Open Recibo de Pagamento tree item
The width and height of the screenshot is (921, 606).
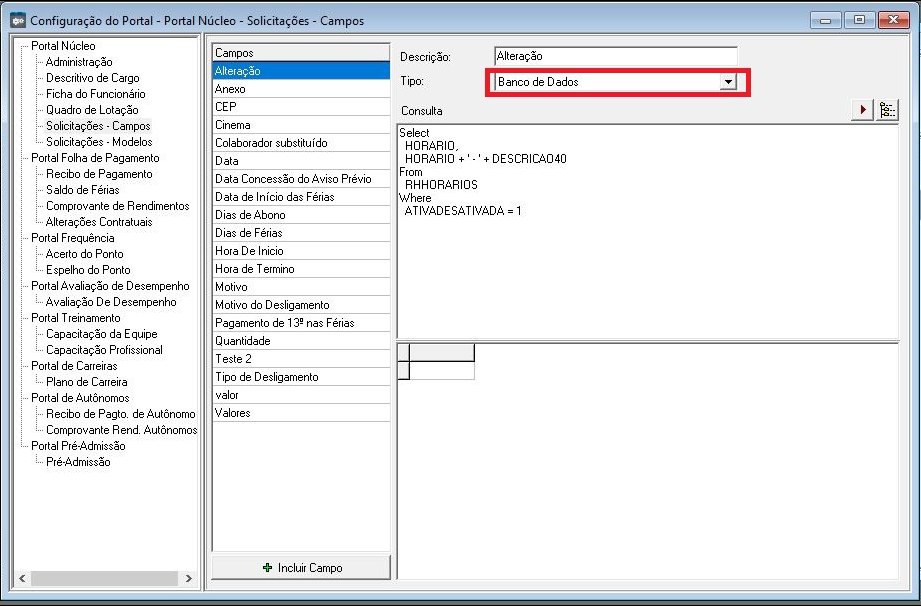point(99,174)
